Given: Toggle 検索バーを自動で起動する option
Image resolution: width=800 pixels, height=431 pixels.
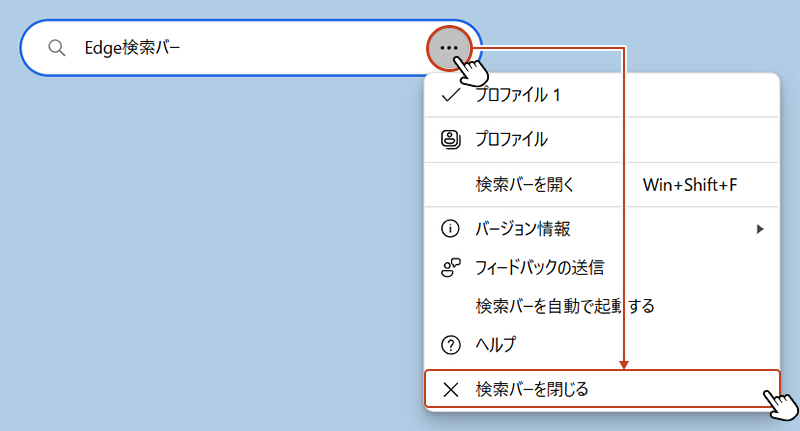Looking at the screenshot, I should [x=602, y=306].
